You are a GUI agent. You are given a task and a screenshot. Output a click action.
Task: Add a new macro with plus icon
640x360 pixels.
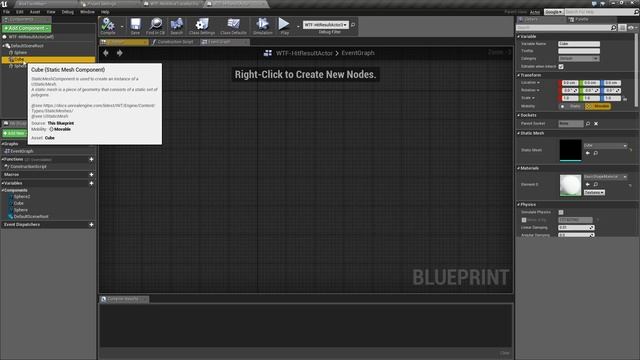(x=91, y=175)
